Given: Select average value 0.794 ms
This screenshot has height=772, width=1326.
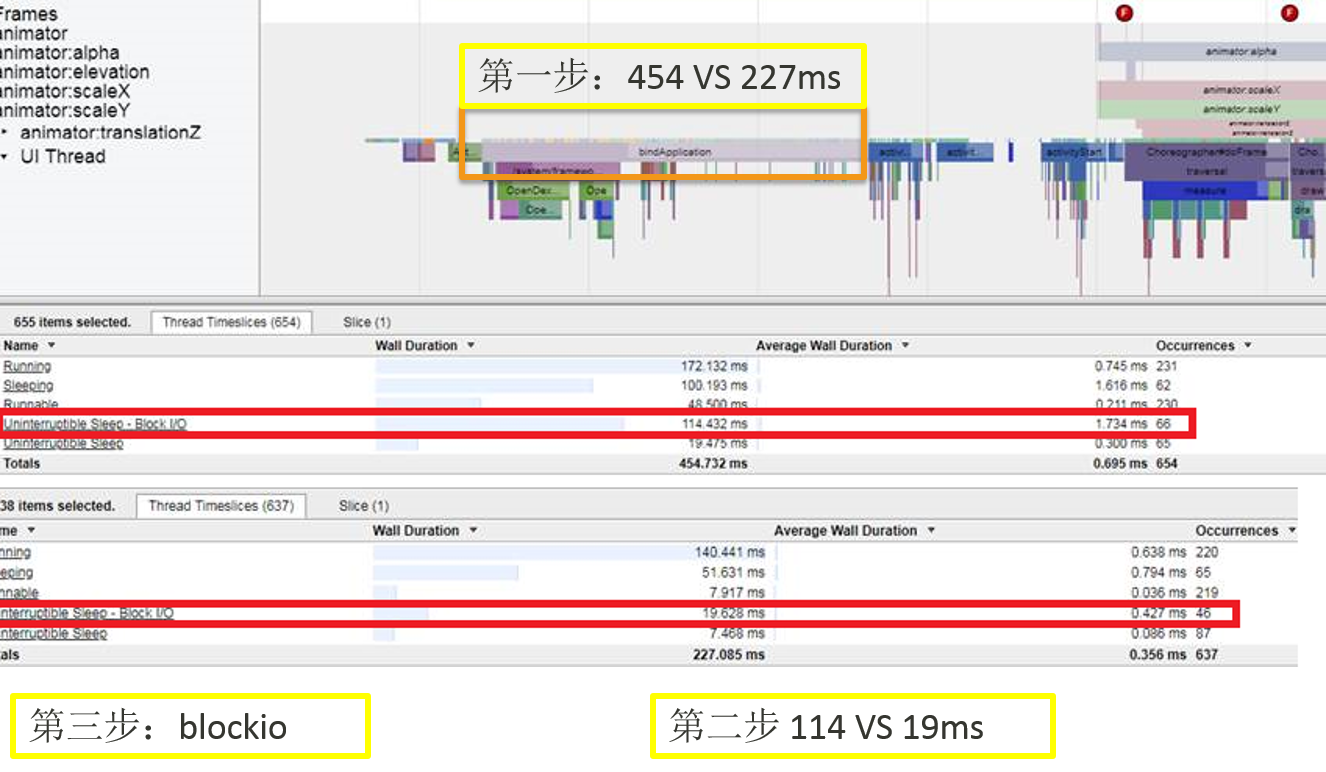Looking at the screenshot, I should pos(1159,572).
